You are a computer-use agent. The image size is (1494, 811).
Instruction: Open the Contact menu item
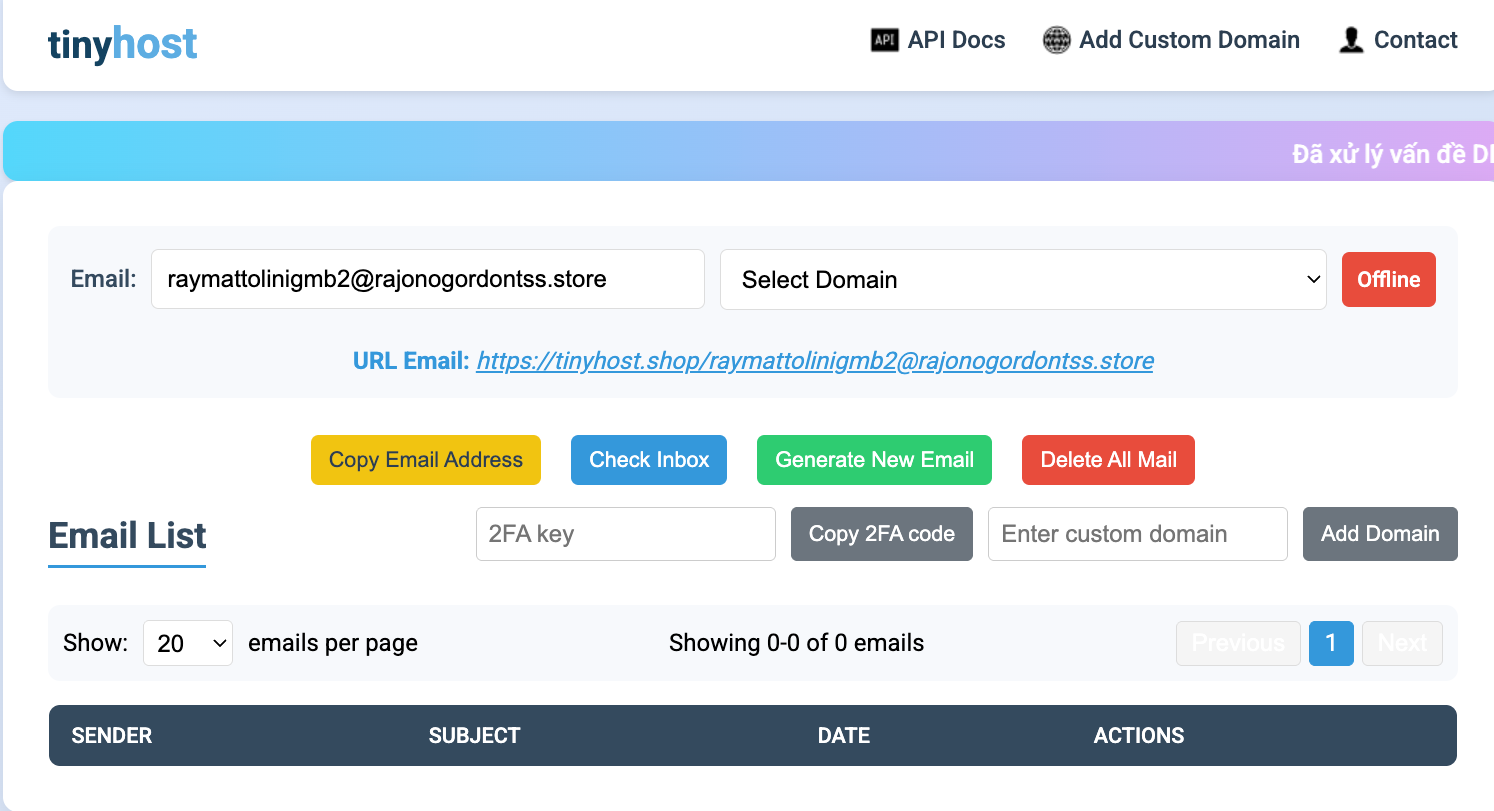point(1416,40)
